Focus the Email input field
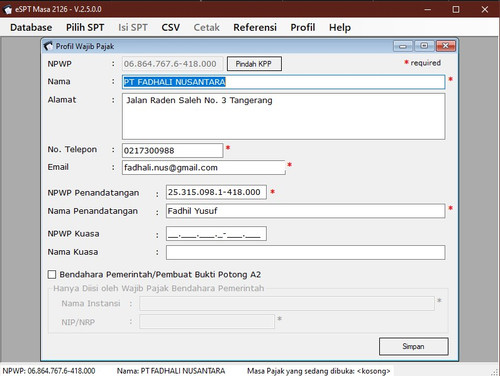Image resolution: width=500 pixels, height=376 pixels. [x=204, y=168]
